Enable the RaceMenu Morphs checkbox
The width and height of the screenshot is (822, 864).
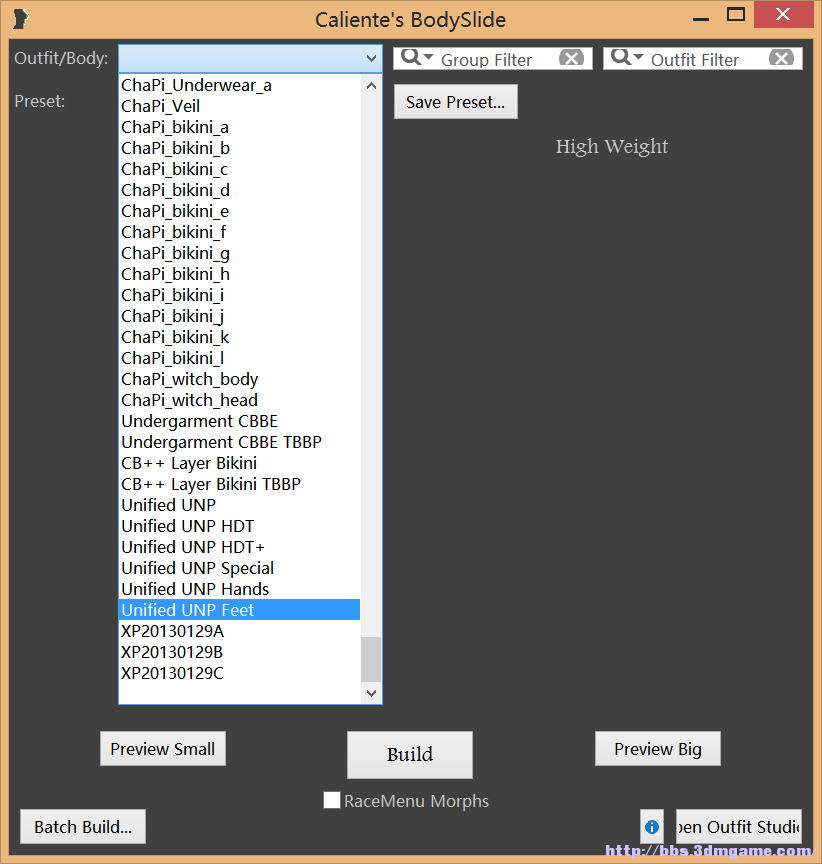(332, 800)
